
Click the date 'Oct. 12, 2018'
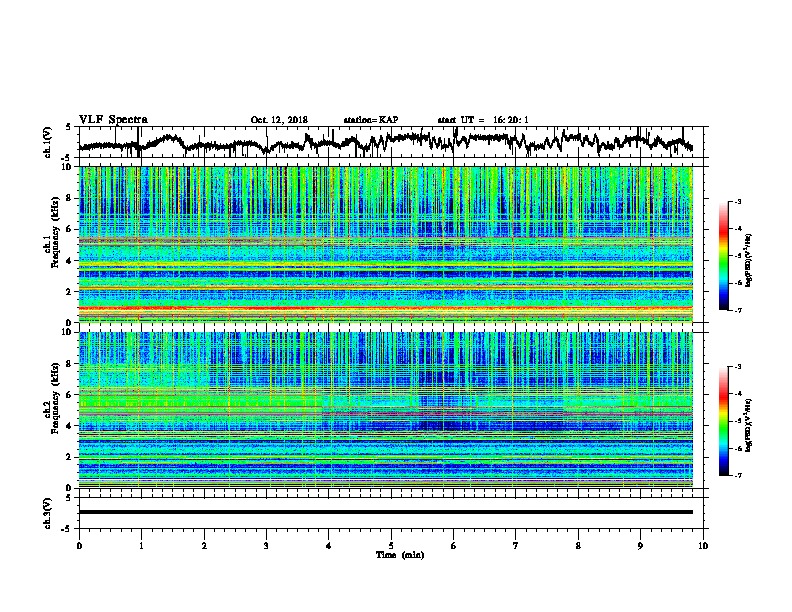[279, 120]
